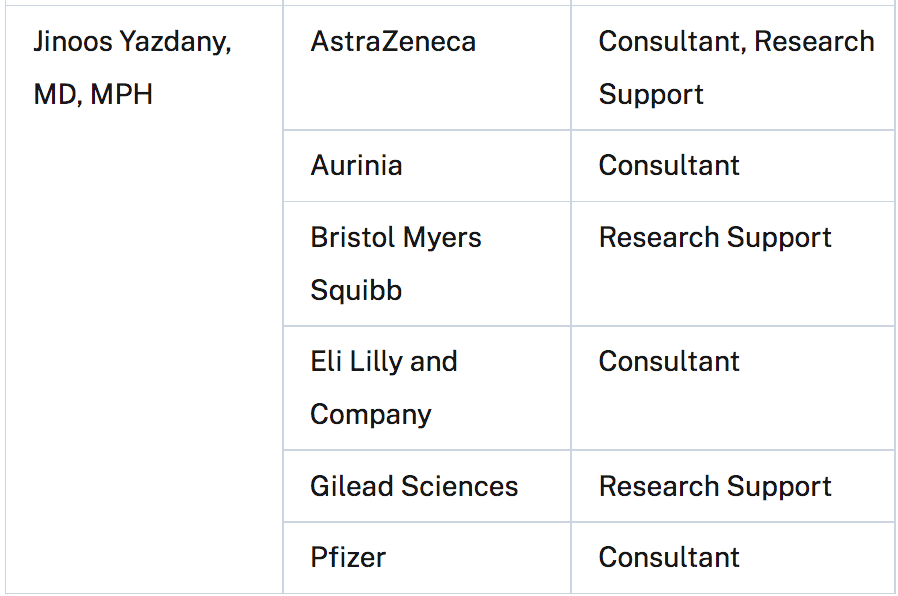Click the name Jinoos Yazdany, MD, MPH
Screen dimensions: 898x596
point(133,68)
